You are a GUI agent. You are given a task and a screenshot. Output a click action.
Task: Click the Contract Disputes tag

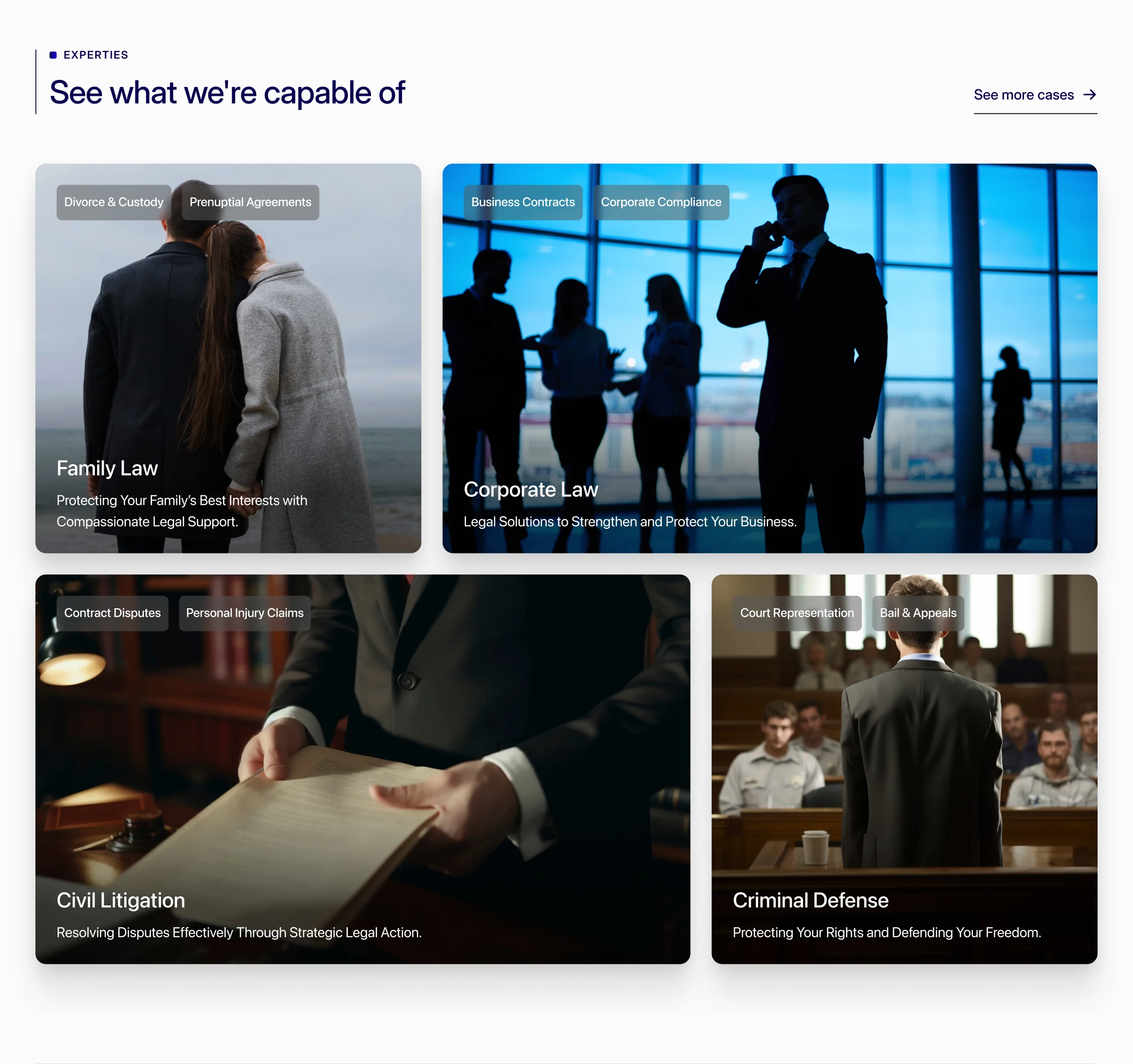[x=112, y=613]
